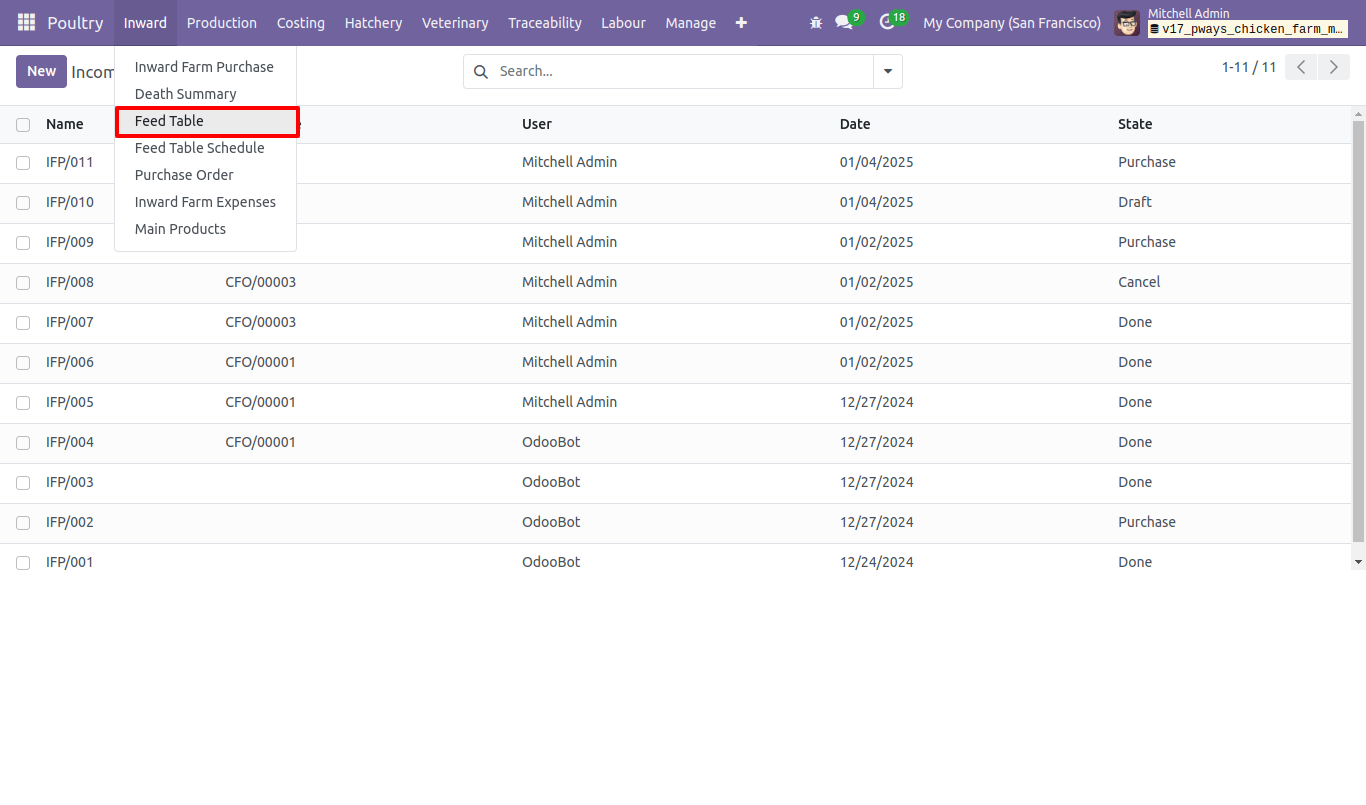Tick the select-all checkbox in the header
Screen dimensions: 1366x805
pos(23,125)
